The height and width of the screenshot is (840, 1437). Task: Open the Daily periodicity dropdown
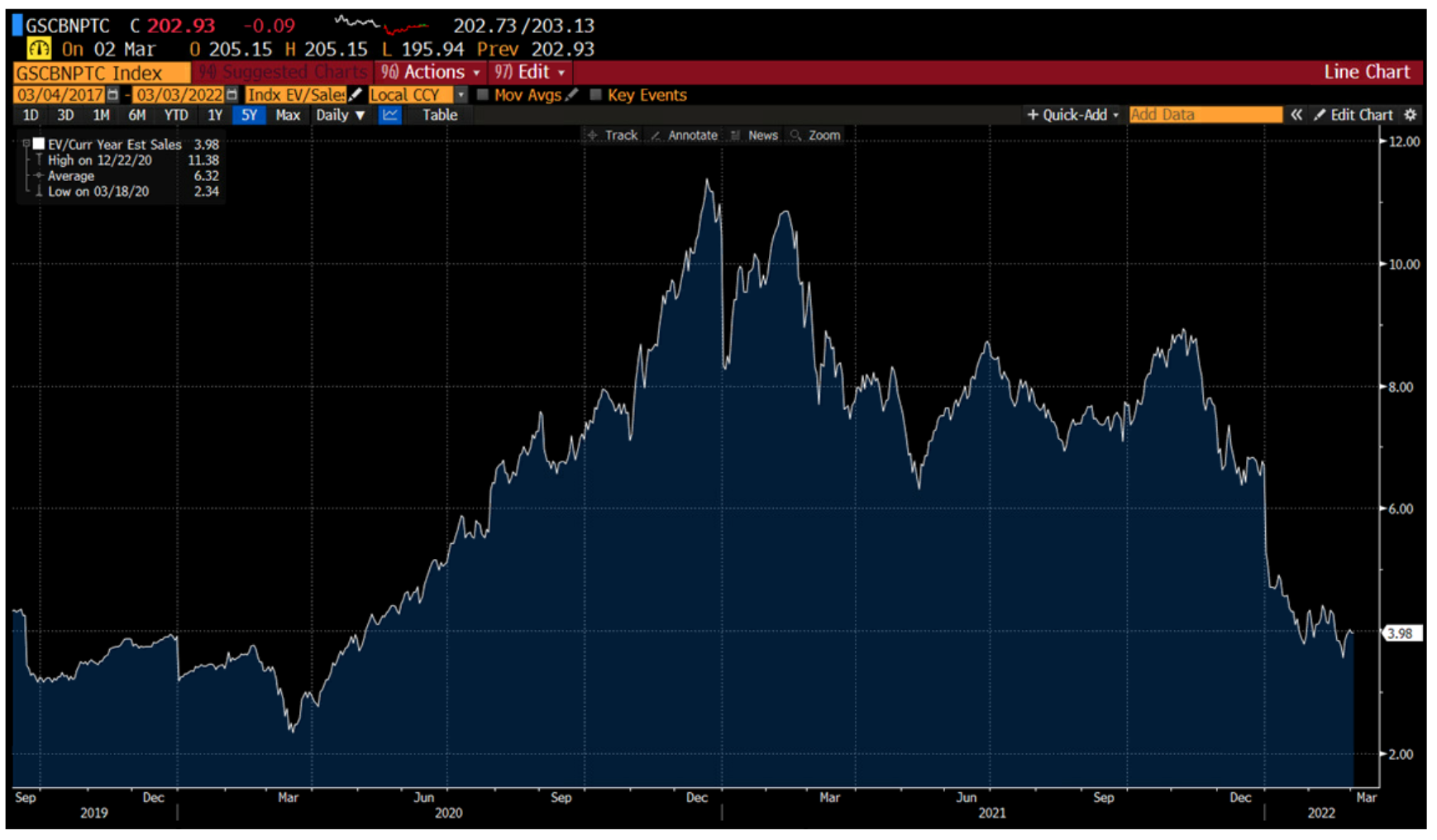click(x=340, y=115)
